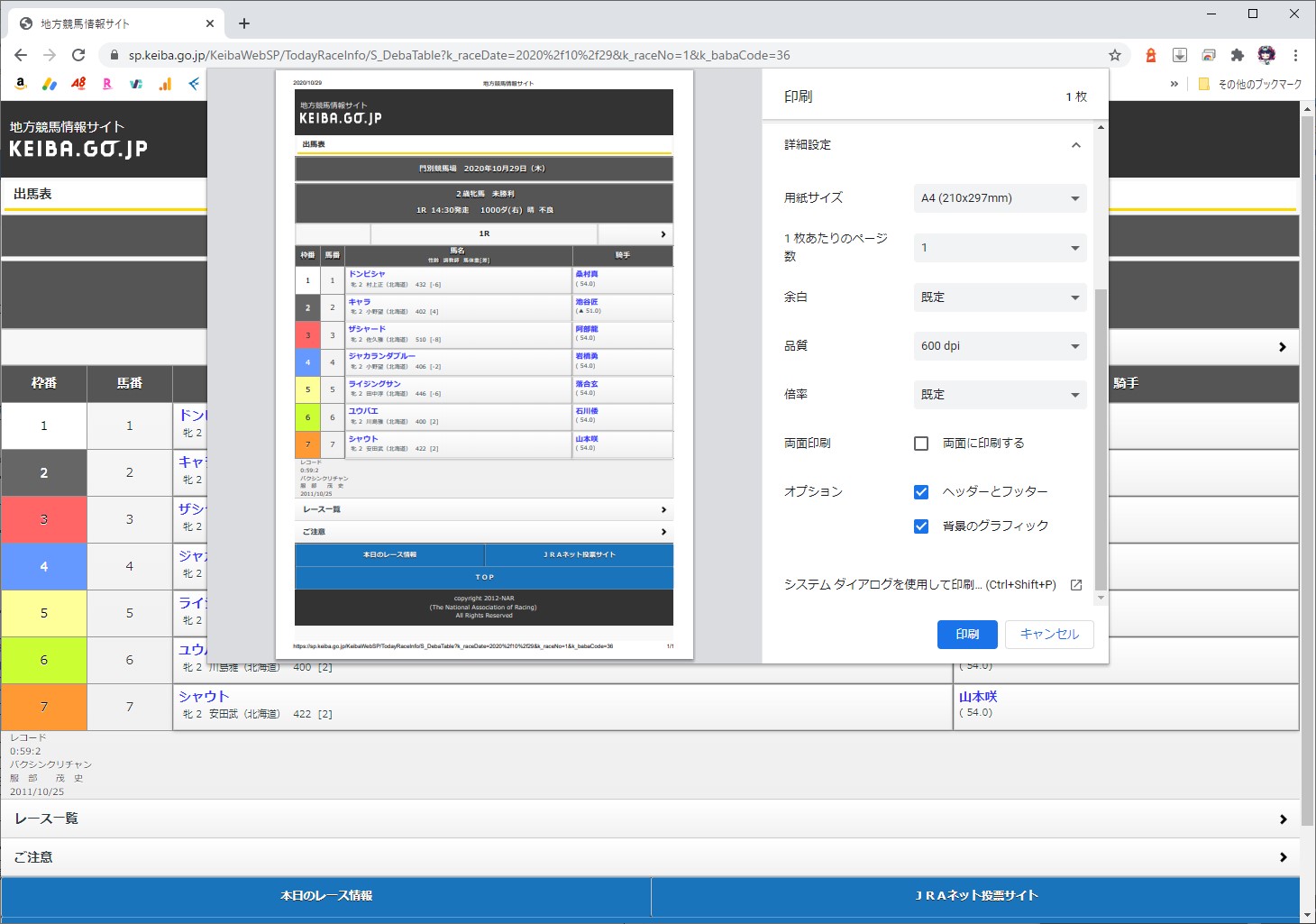The height and width of the screenshot is (924, 1316).
Task: Click the red R bookmark icon
Action: click(x=107, y=84)
